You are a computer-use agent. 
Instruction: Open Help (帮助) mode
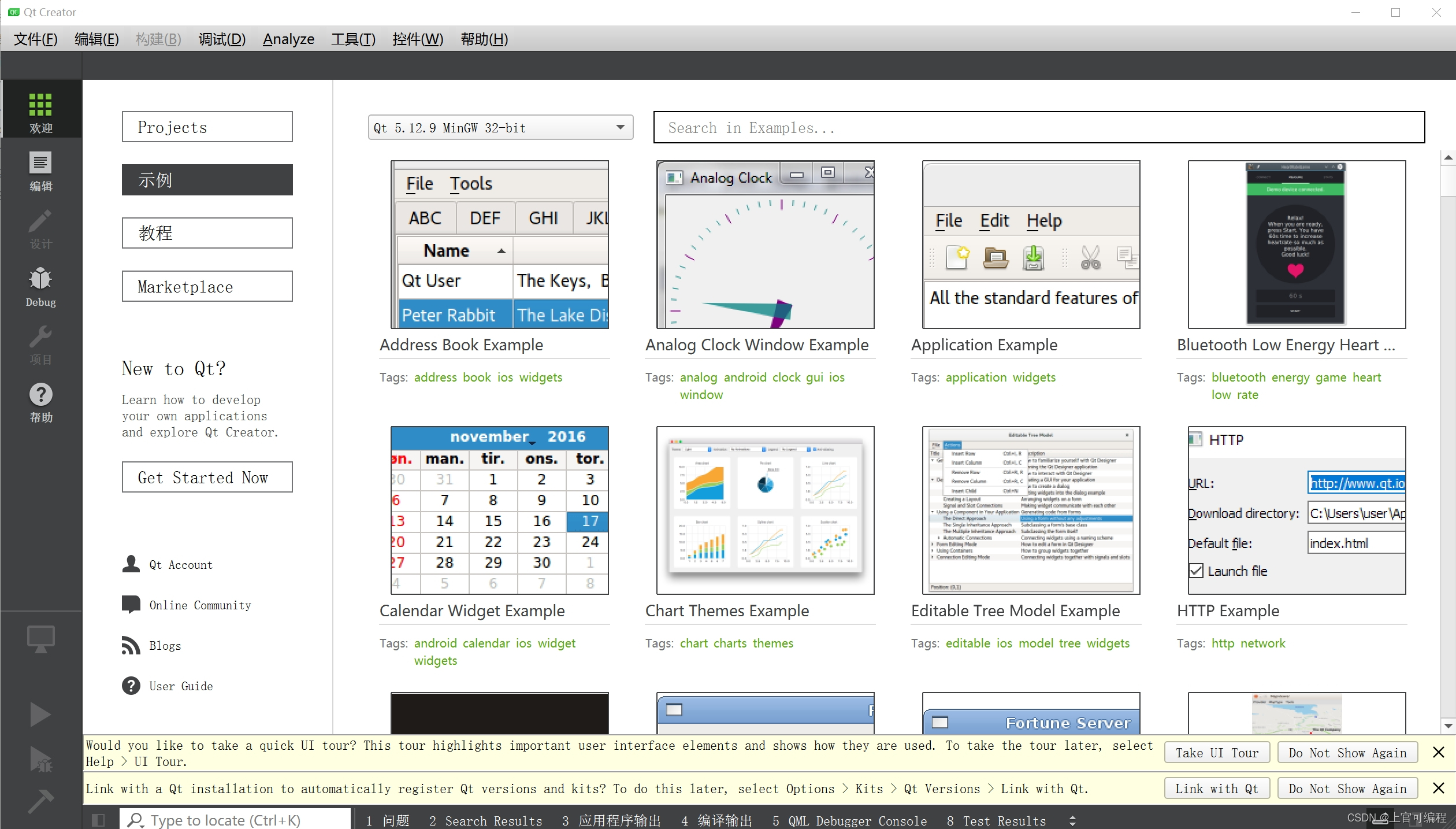coord(41,402)
